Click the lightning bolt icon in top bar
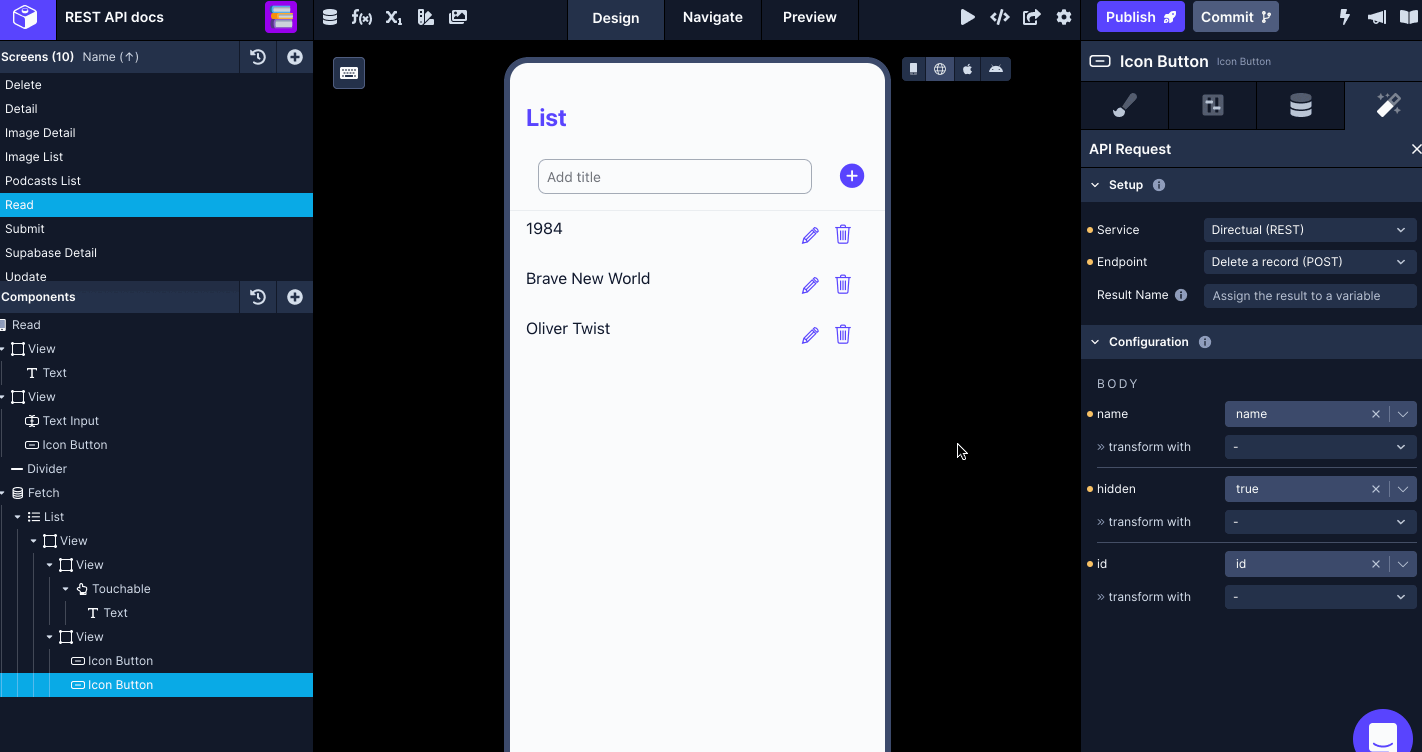Image resolution: width=1422 pixels, height=752 pixels. (x=1345, y=17)
